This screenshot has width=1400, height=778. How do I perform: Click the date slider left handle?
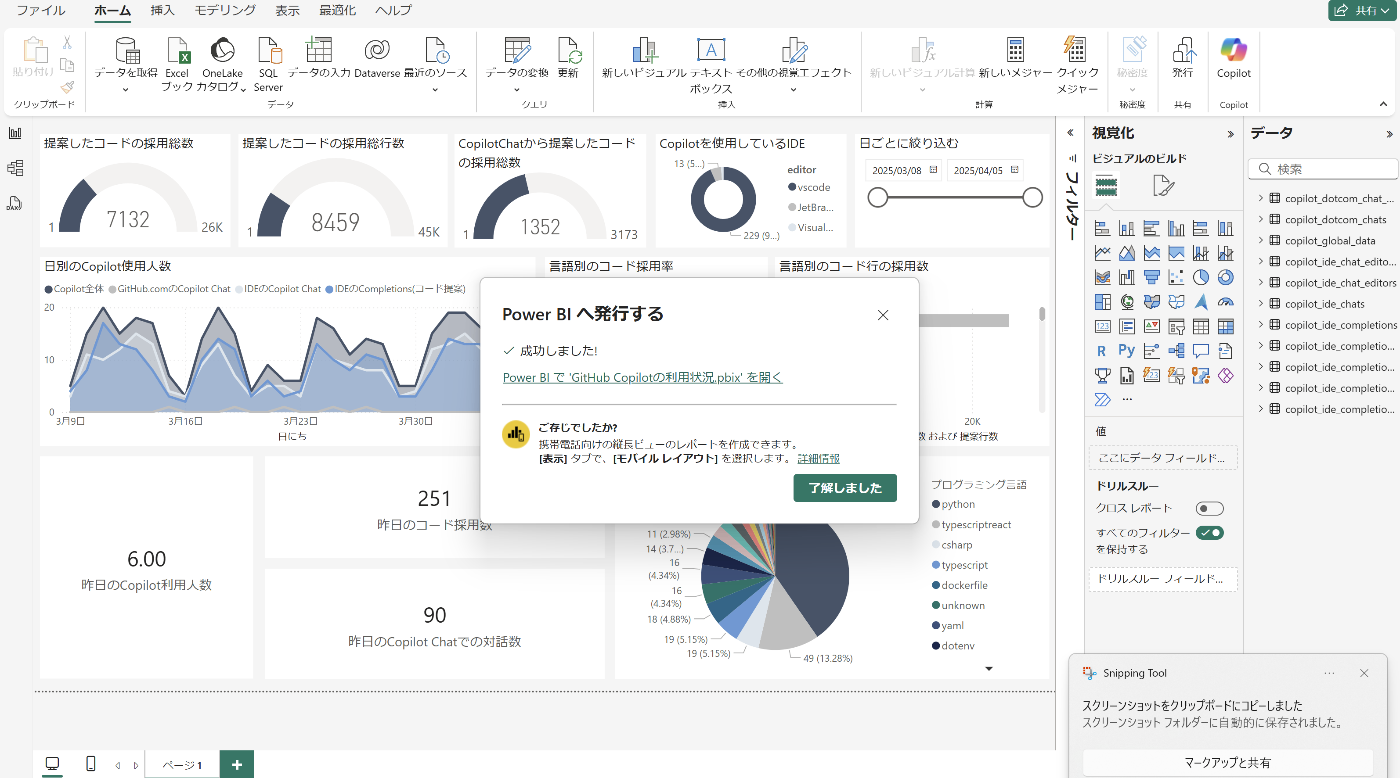pyautogui.click(x=878, y=198)
